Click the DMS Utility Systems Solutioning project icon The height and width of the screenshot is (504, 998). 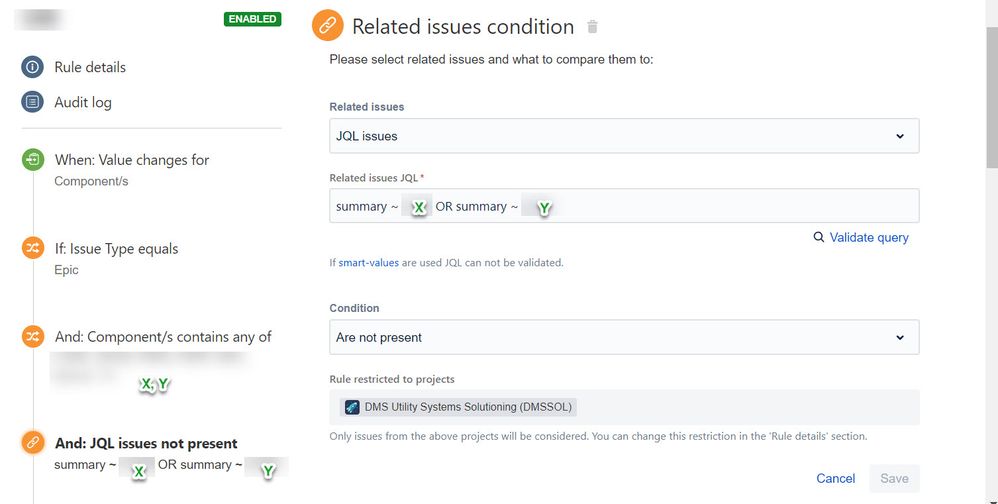pyautogui.click(x=351, y=407)
